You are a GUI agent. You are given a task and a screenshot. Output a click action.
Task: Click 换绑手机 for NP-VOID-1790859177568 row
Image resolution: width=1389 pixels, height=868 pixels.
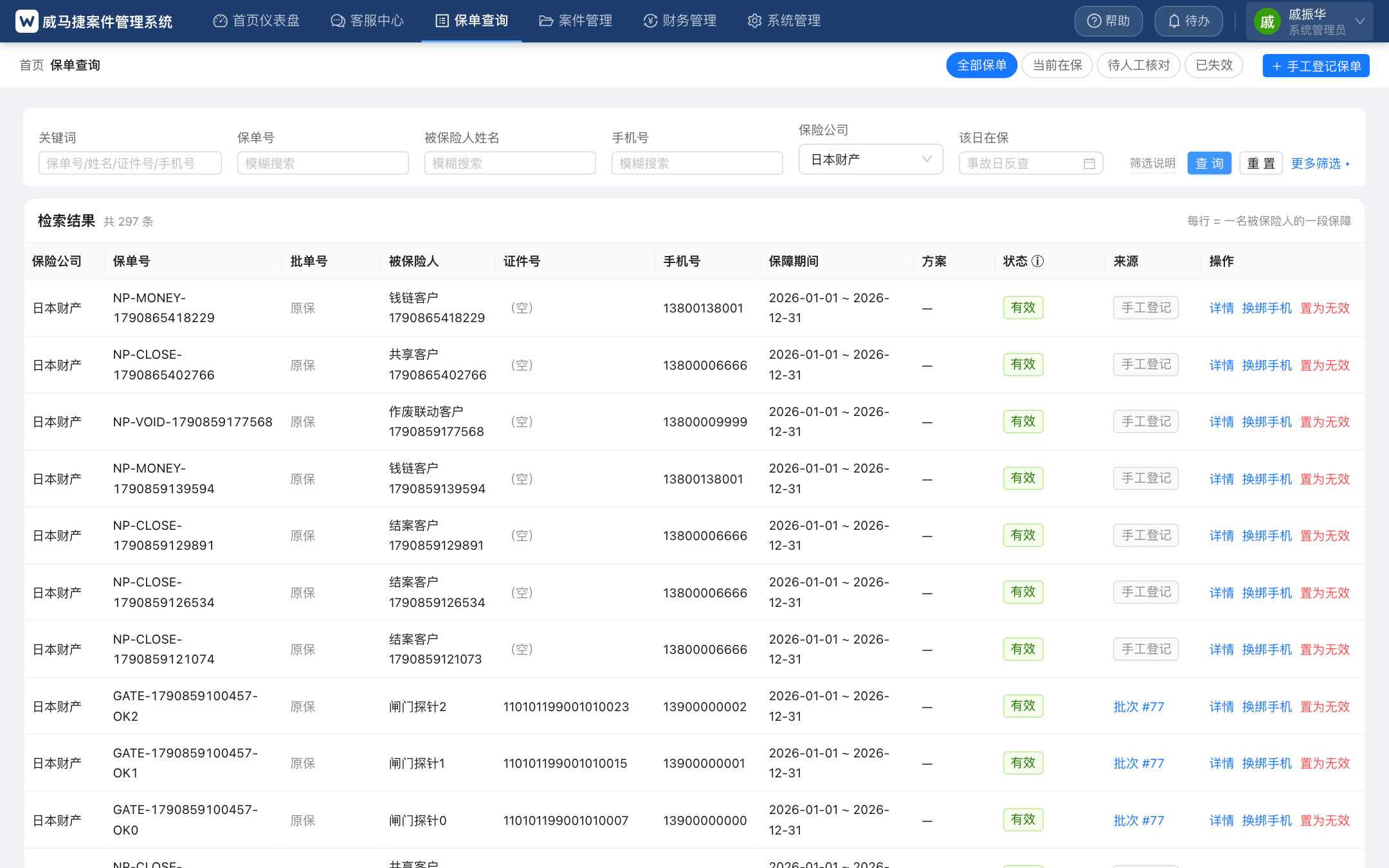tap(1267, 422)
